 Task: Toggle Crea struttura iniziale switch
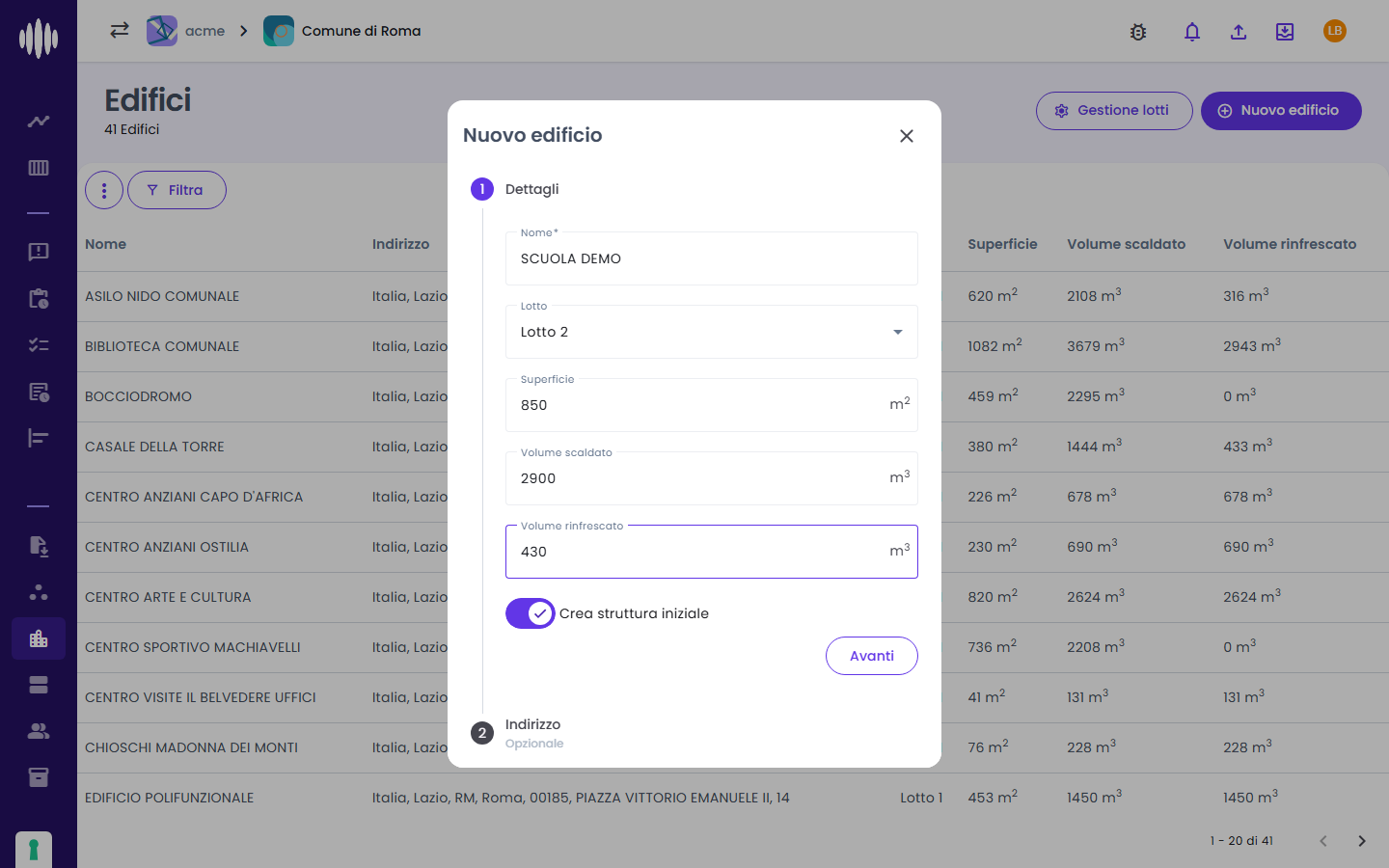[x=531, y=613]
